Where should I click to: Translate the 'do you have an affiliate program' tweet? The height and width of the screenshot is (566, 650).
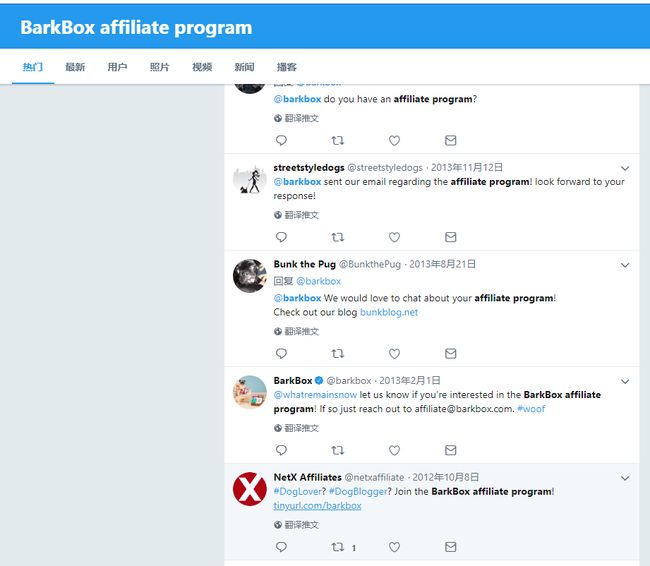(x=296, y=118)
